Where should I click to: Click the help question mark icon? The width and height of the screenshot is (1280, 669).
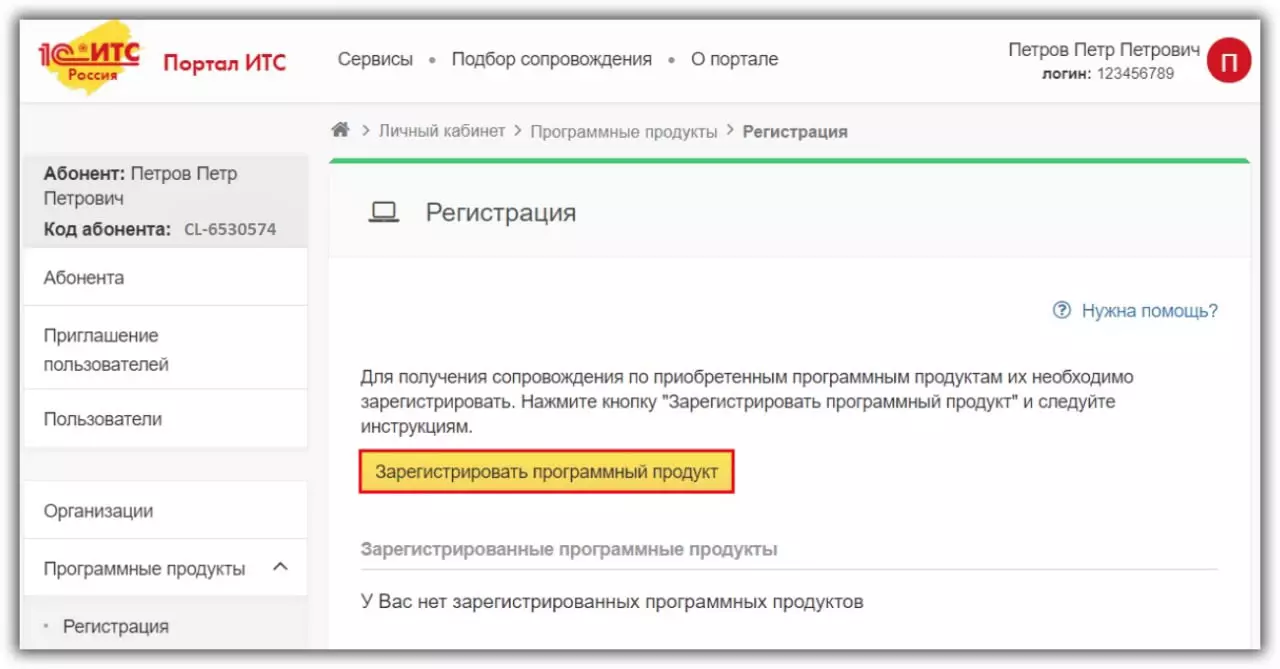[x=1062, y=311]
